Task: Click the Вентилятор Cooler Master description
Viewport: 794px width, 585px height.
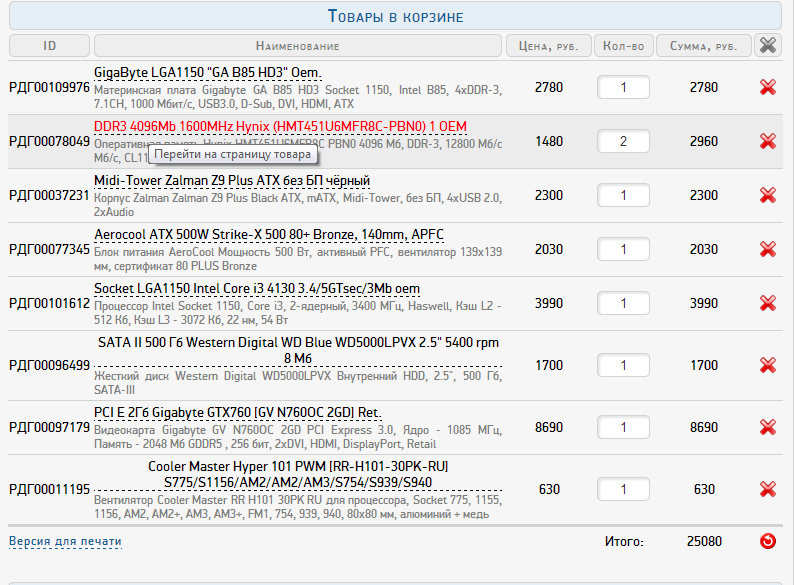Action: [x=298, y=506]
